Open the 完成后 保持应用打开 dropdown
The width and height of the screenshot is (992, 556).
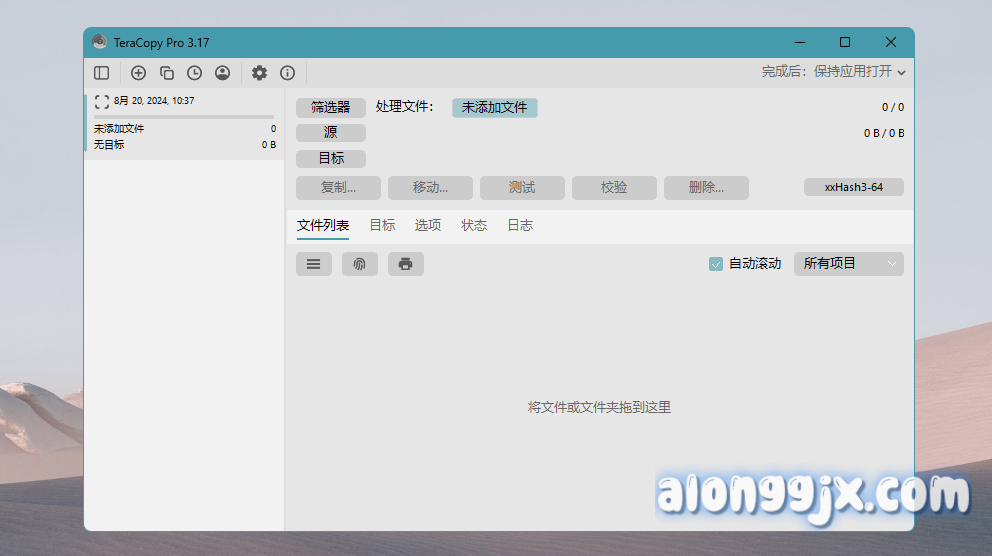click(x=834, y=72)
